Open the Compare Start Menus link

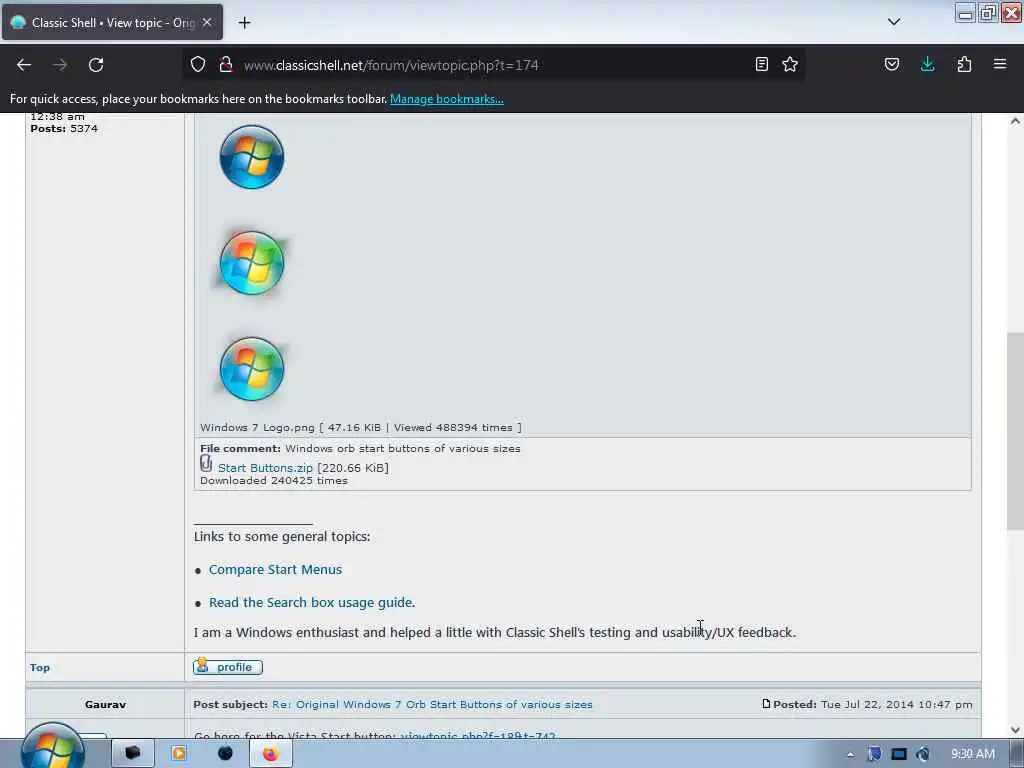[x=276, y=569]
